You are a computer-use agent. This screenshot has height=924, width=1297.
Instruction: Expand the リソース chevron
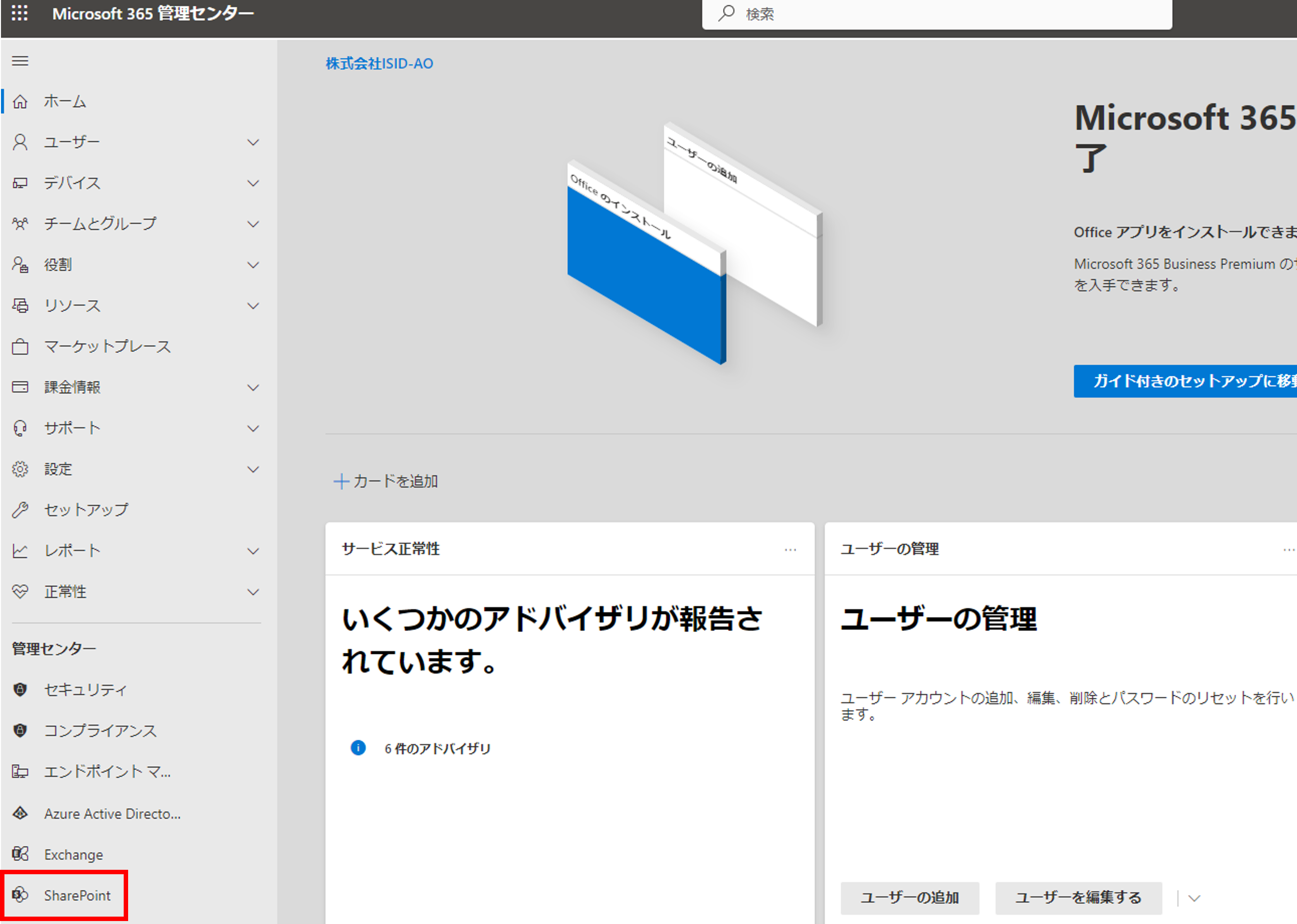[253, 306]
